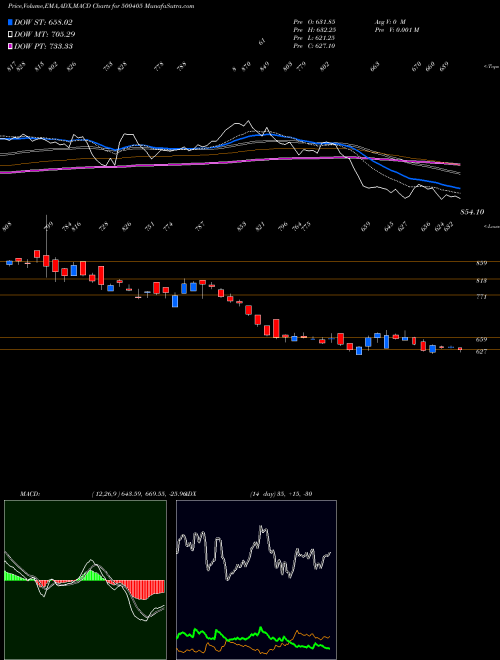The width and height of the screenshot is (500, 660).
Task: Click the 818 price level label
Action: coord(481,280)
